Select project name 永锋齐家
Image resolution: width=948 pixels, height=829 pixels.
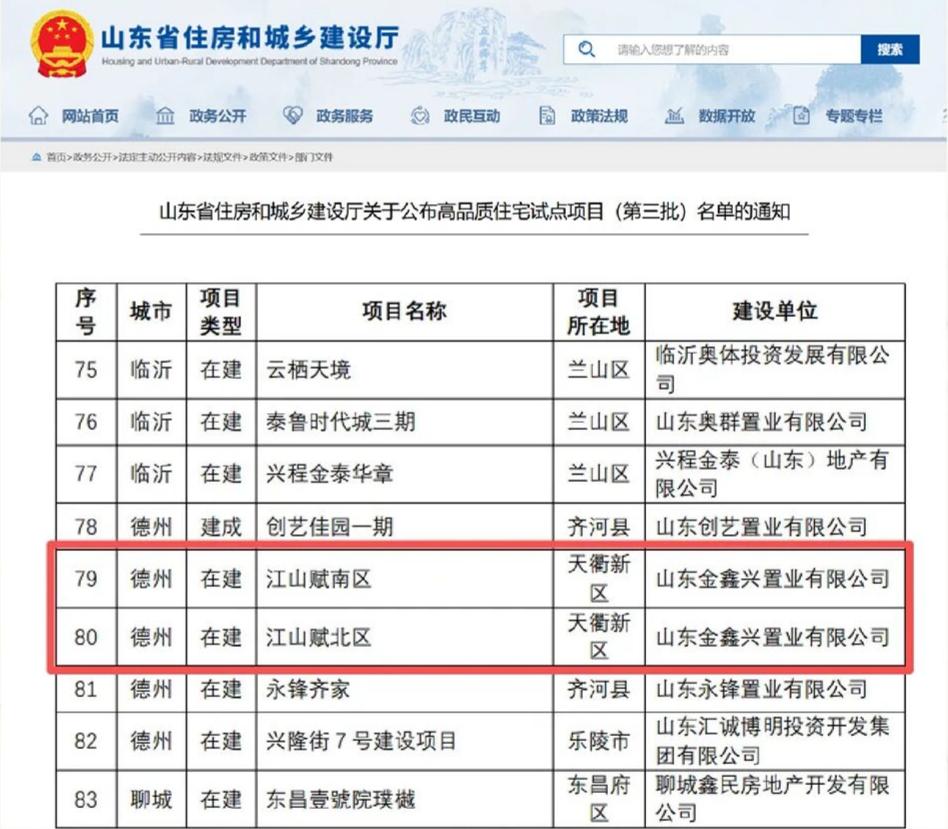tap(308, 689)
